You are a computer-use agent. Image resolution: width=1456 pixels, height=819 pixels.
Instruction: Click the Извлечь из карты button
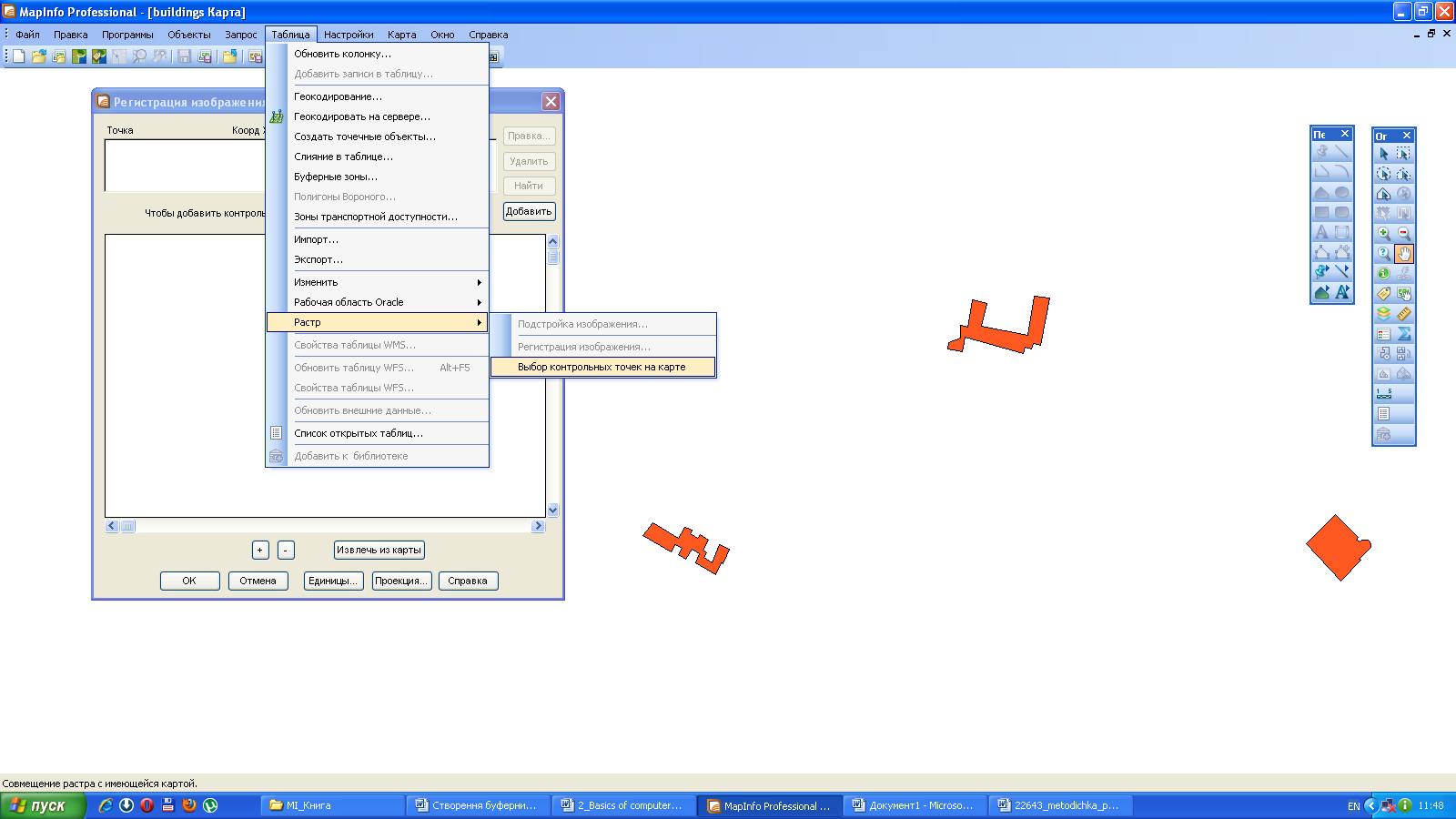pyautogui.click(x=379, y=550)
